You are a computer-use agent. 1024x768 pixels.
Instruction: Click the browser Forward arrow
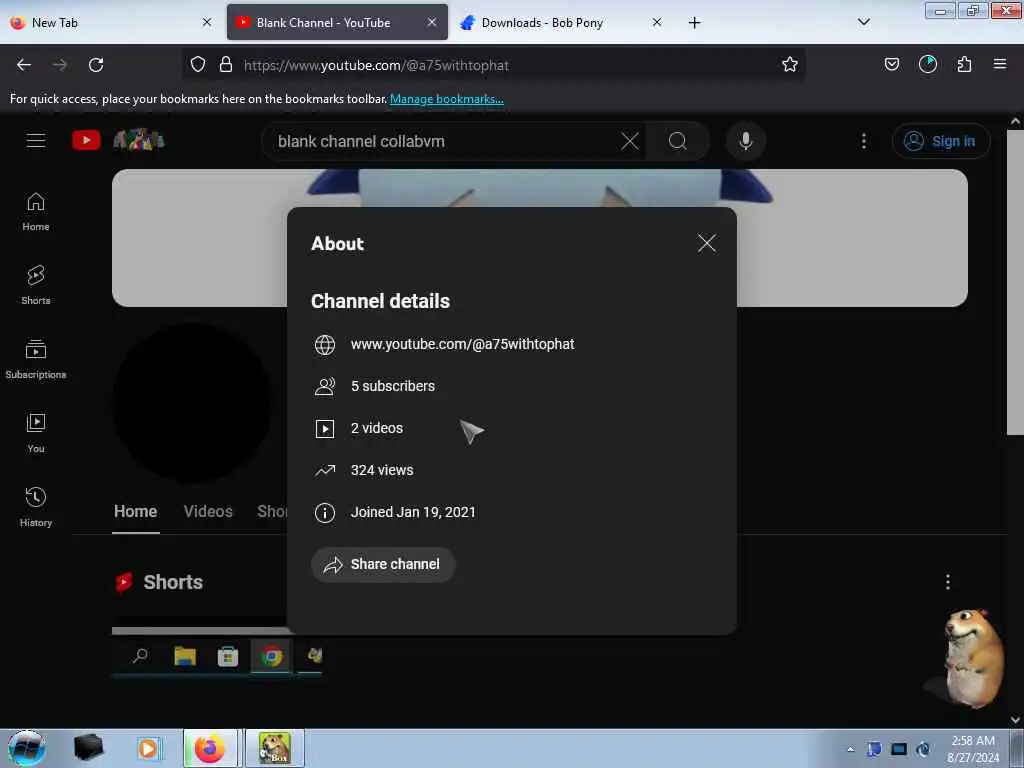click(60, 65)
